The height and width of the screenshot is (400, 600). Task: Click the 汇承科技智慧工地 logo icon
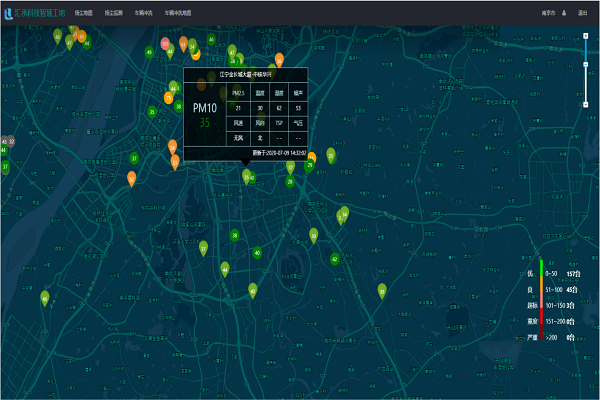8,14
